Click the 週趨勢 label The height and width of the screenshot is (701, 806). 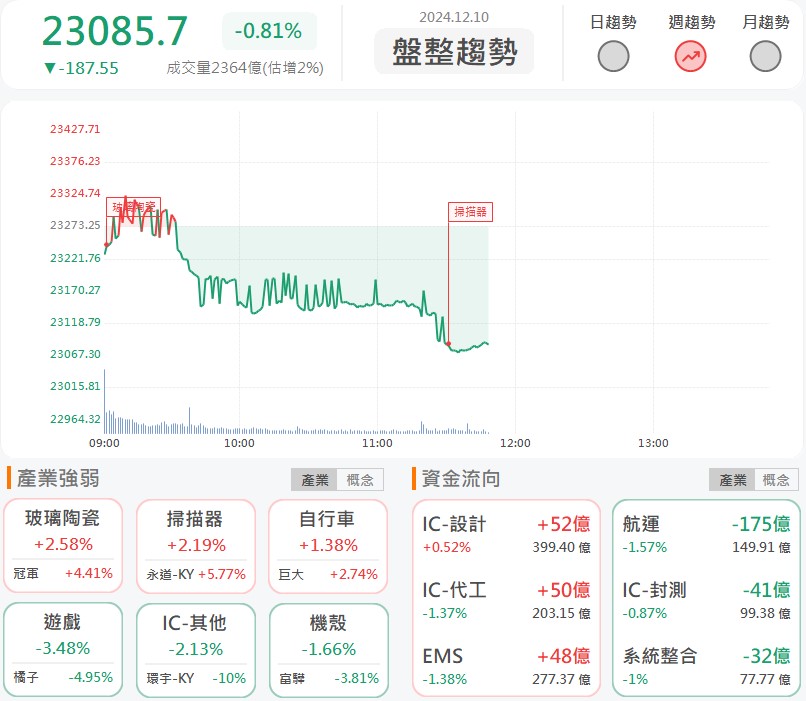tap(691, 22)
